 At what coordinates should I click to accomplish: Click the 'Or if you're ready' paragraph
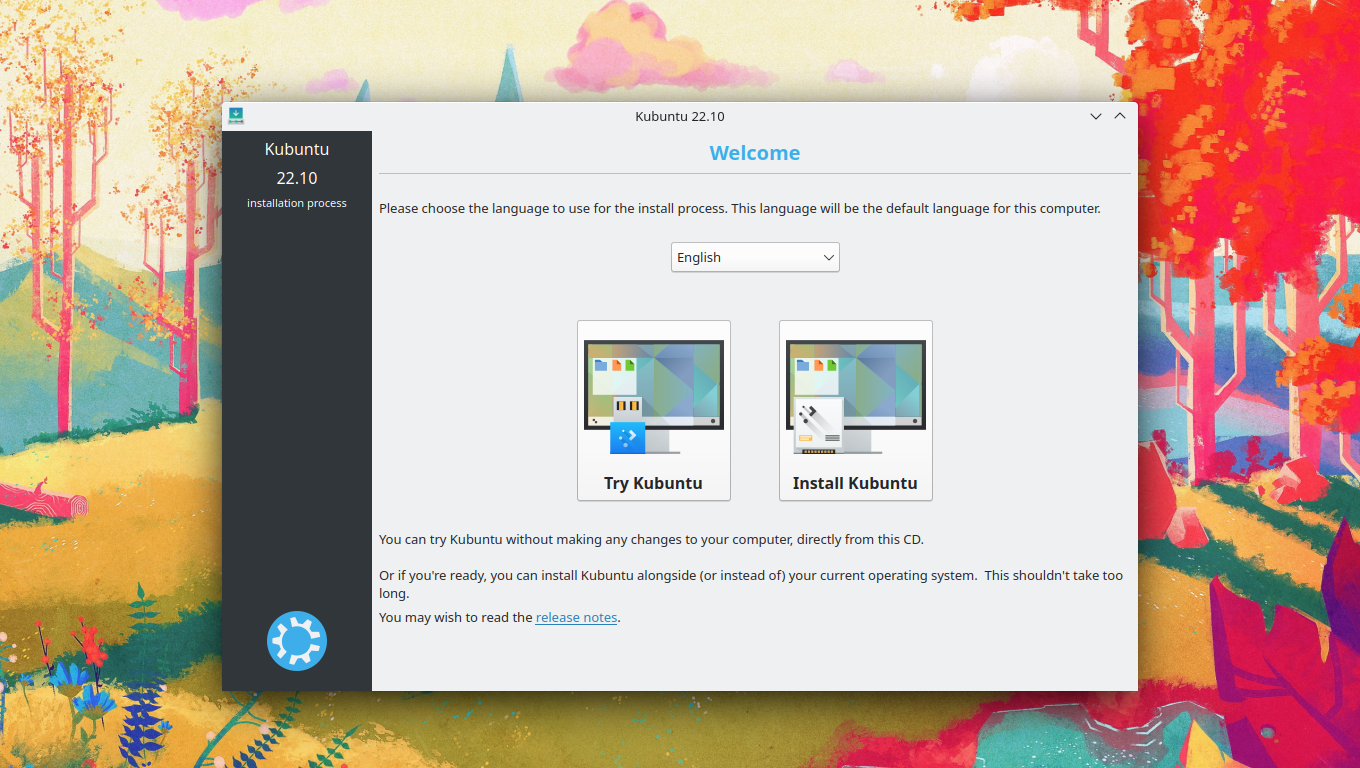coord(751,584)
